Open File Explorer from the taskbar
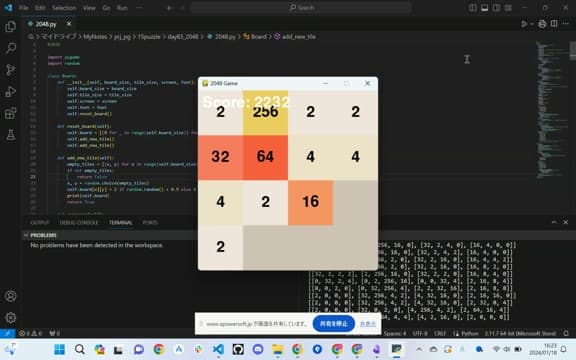 point(278,349)
